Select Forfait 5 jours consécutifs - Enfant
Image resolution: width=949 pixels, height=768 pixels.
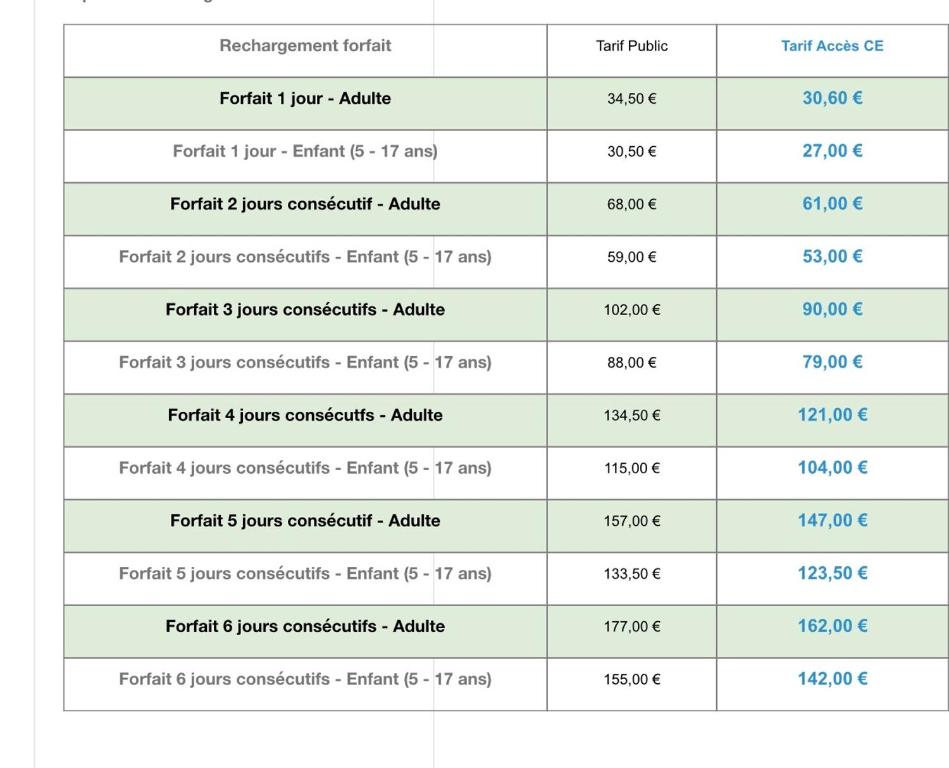click(x=305, y=574)
